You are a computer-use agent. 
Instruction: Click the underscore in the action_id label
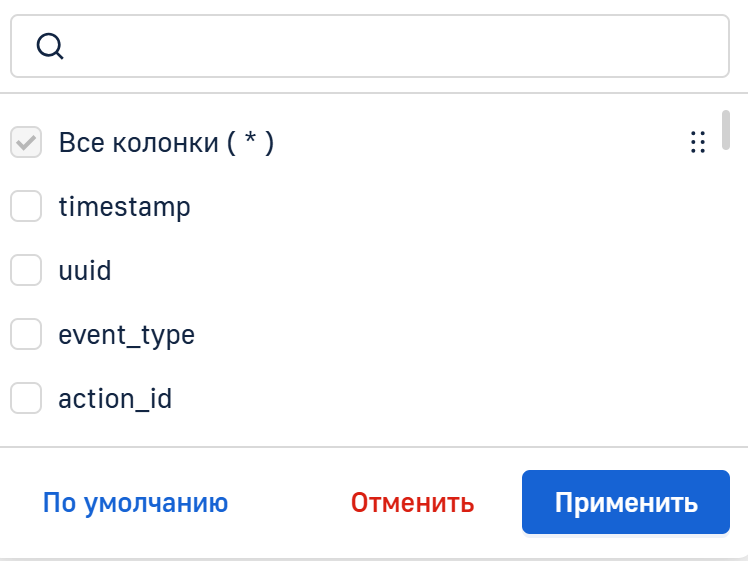click(x=141, y=408)
